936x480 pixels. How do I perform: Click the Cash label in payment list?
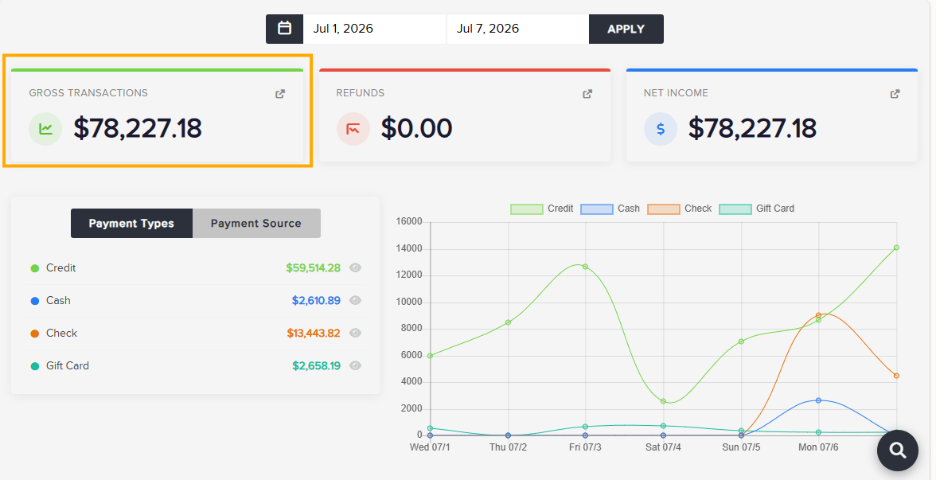pos(58,300)
